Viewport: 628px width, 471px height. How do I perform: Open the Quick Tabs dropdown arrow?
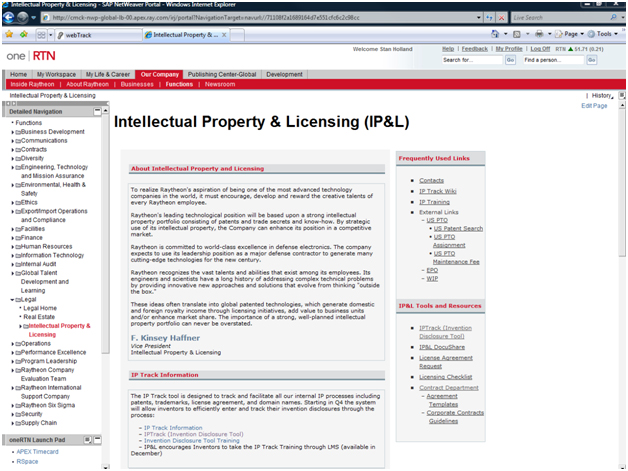coord(50,35)
